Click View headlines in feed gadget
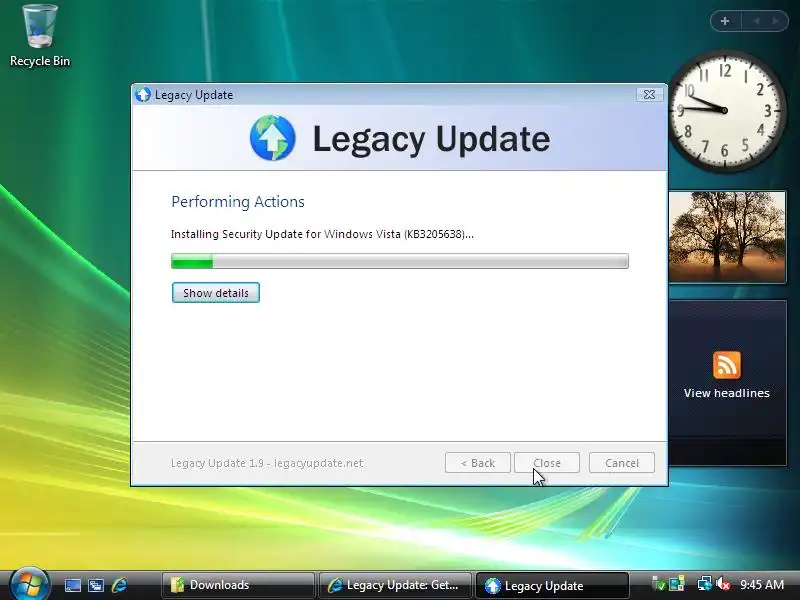Viewport: 800px width, 600px height. pos(727,393)
